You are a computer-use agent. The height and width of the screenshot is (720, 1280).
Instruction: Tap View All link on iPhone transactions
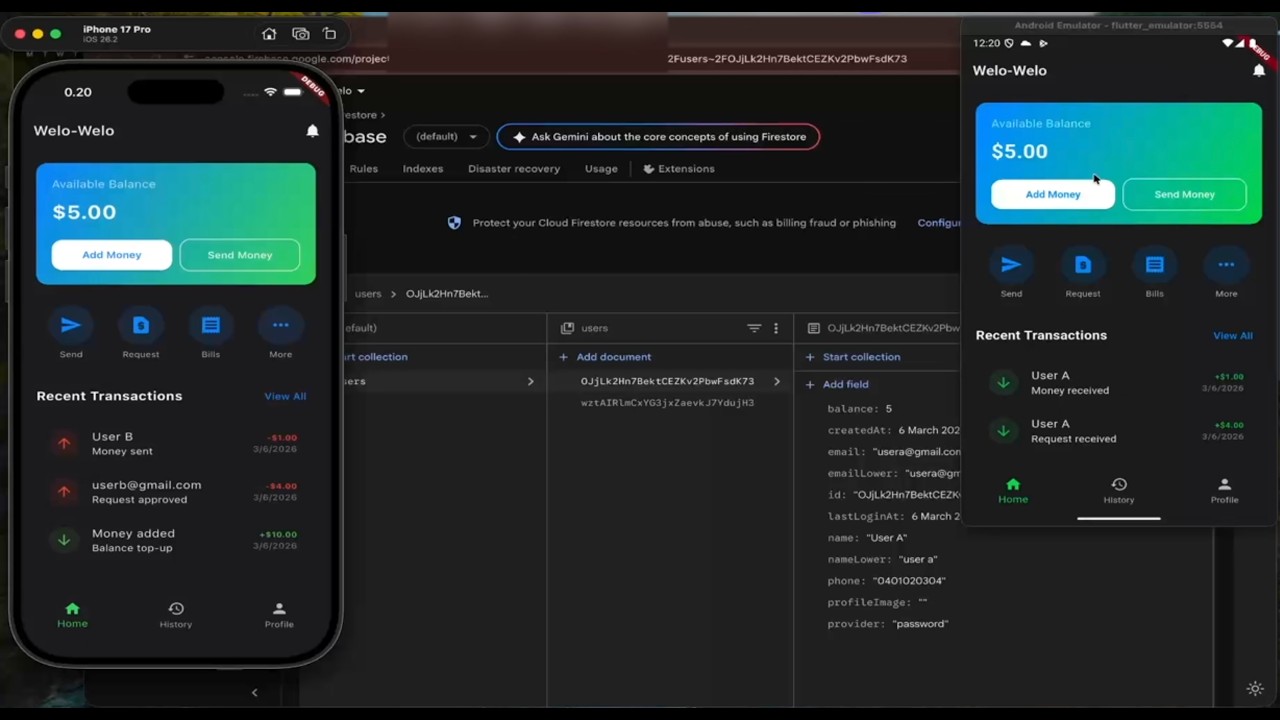[285, 396]
